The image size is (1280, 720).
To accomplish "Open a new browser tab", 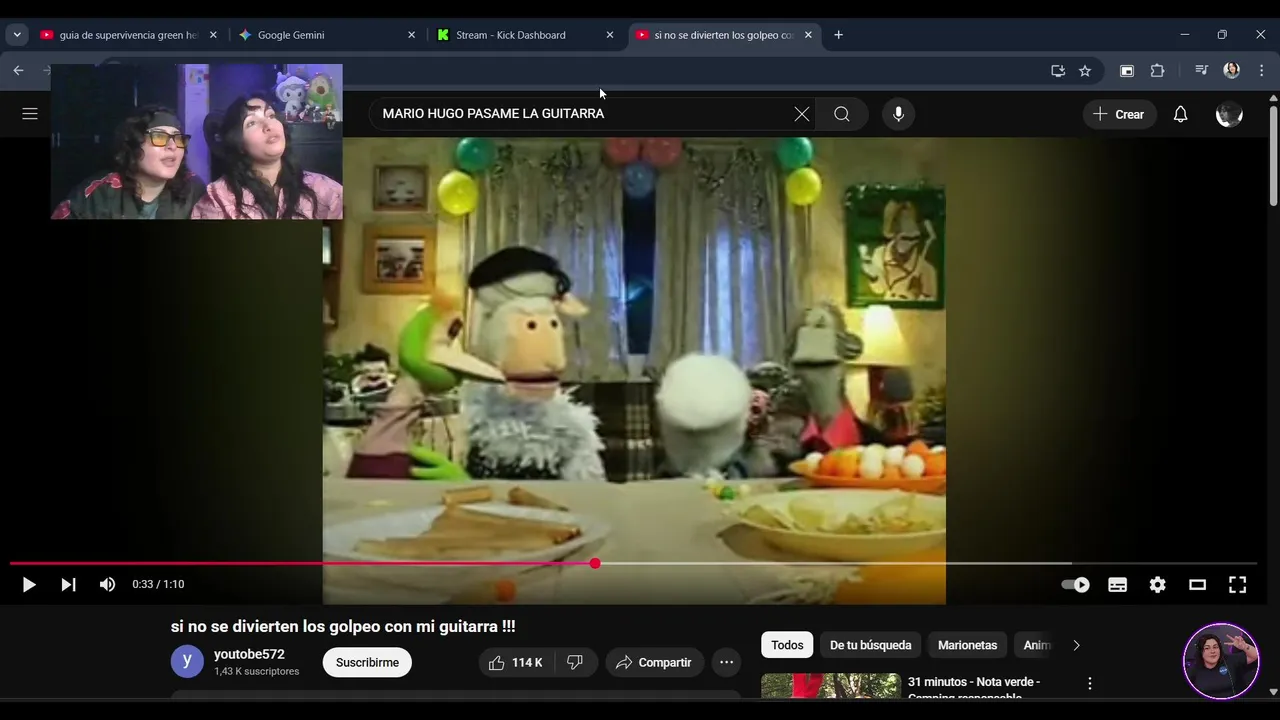I will tap(838, 35).
